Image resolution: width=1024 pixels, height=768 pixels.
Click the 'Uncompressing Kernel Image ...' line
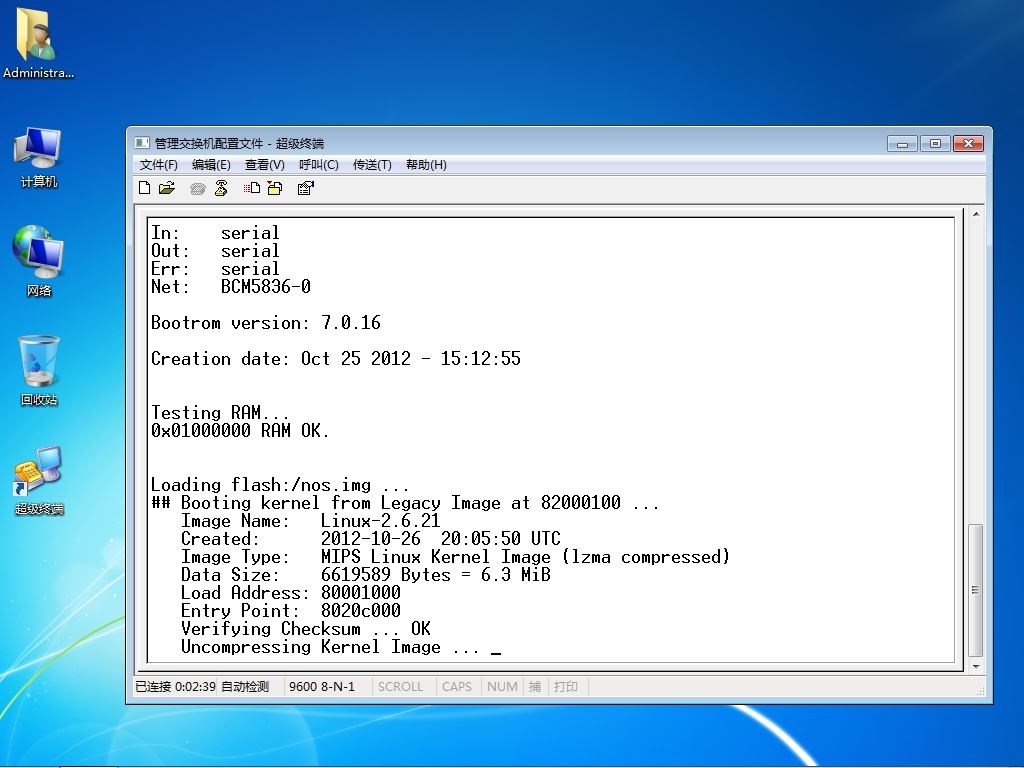330,647
